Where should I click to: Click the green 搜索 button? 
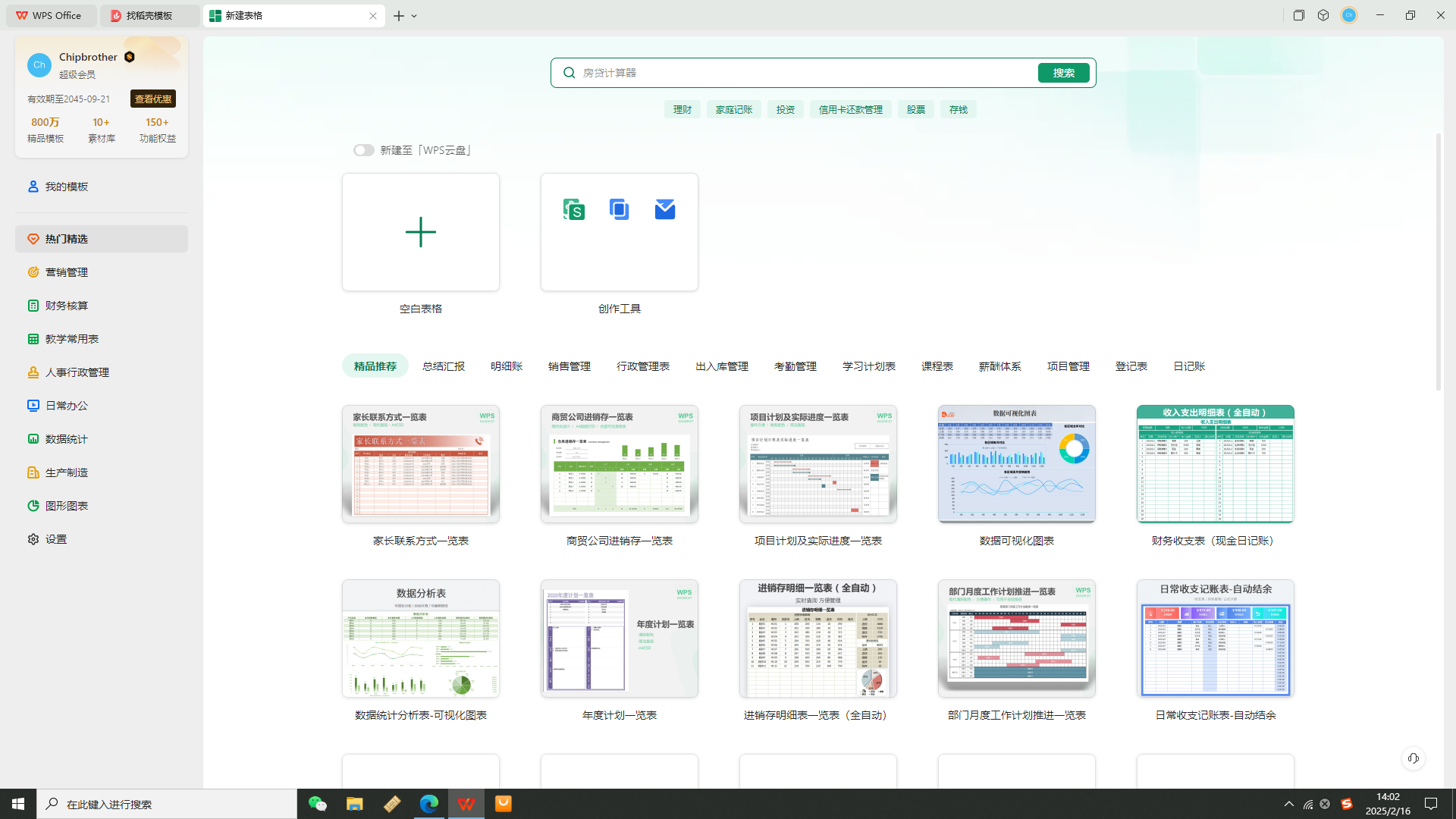coord(1064,73)
